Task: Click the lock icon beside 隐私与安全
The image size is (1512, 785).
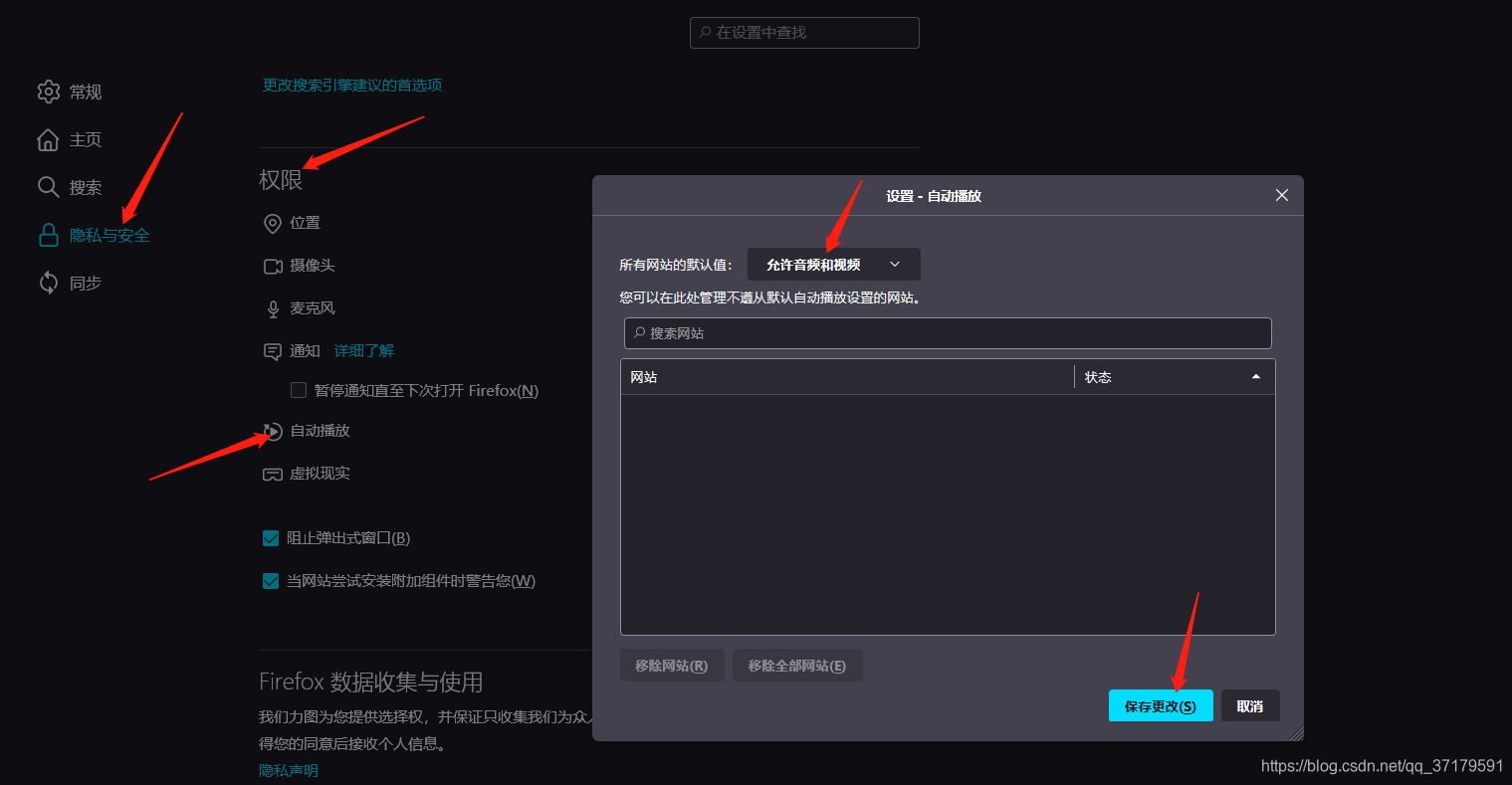Action: click(48, 235)
